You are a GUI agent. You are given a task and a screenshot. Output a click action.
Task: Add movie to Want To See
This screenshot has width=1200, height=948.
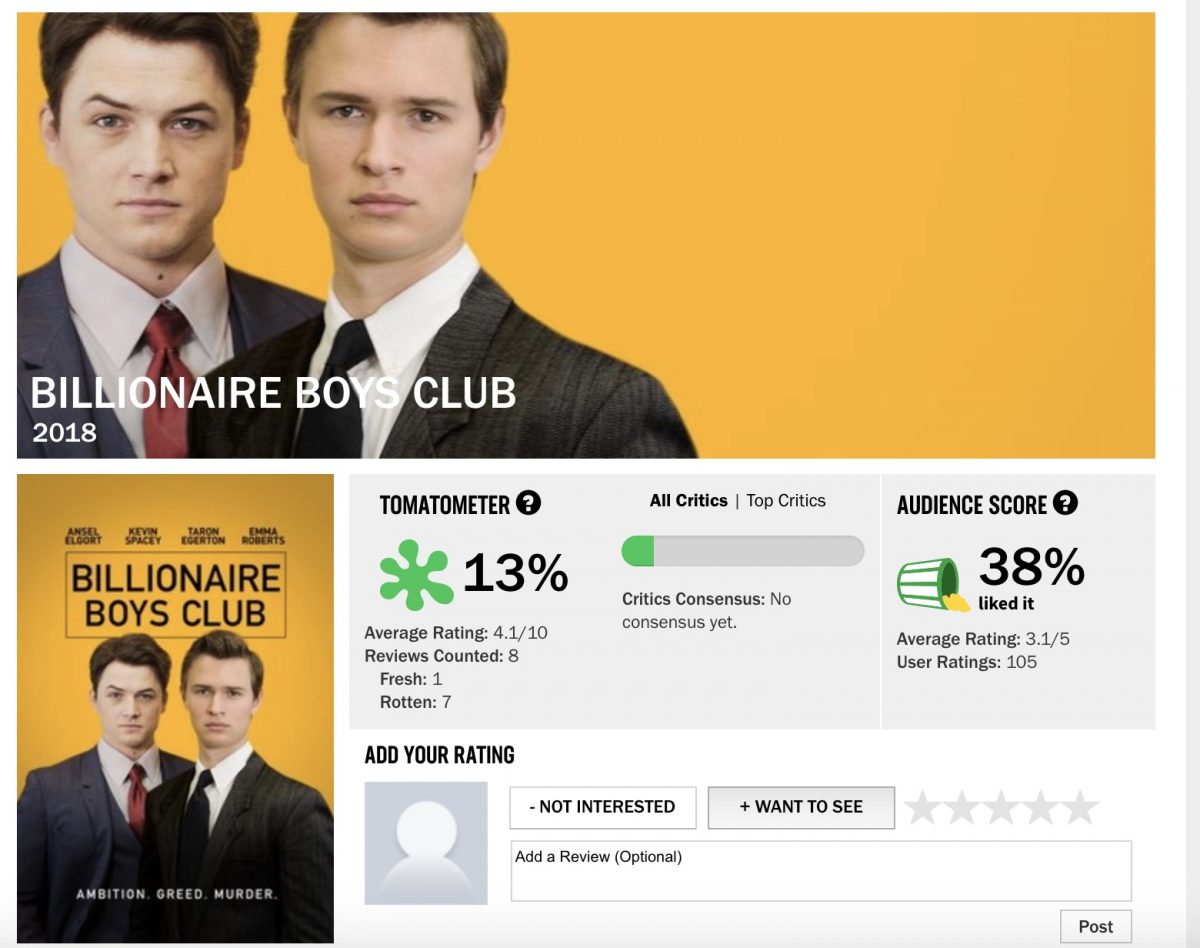801,807
